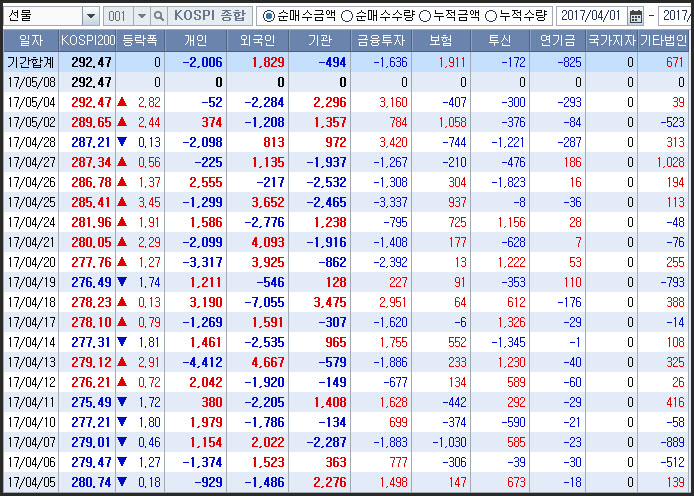Click the 투신 column header

pos(500,41)
